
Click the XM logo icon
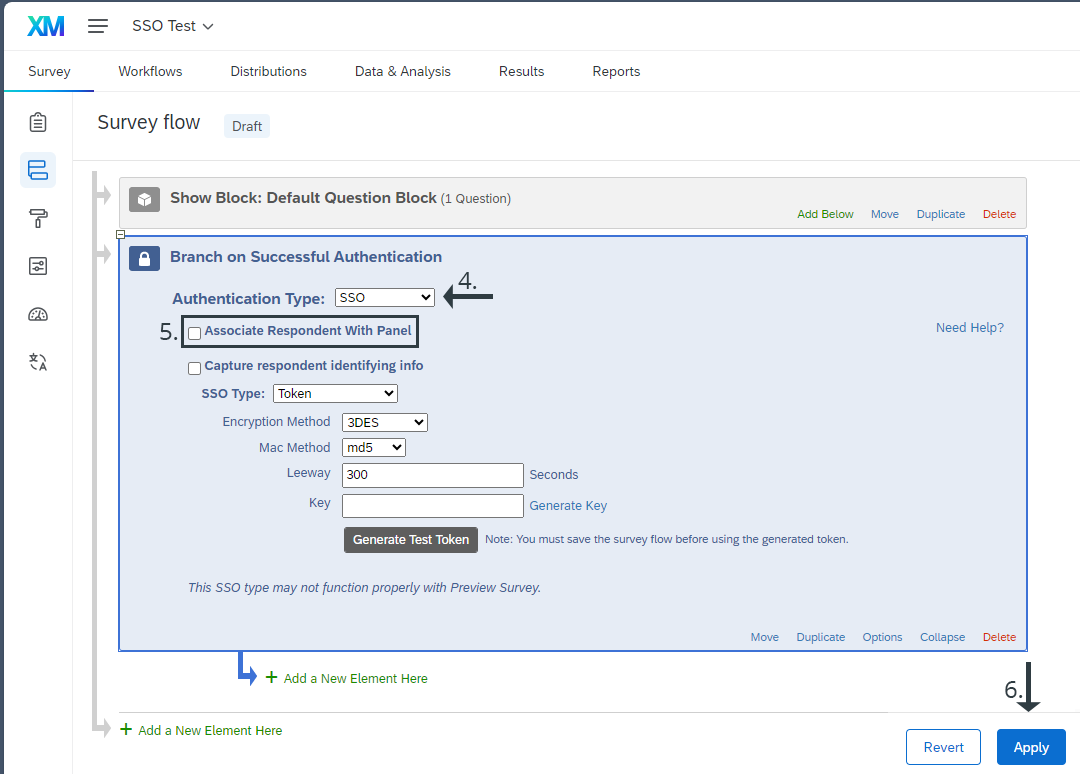46,26
